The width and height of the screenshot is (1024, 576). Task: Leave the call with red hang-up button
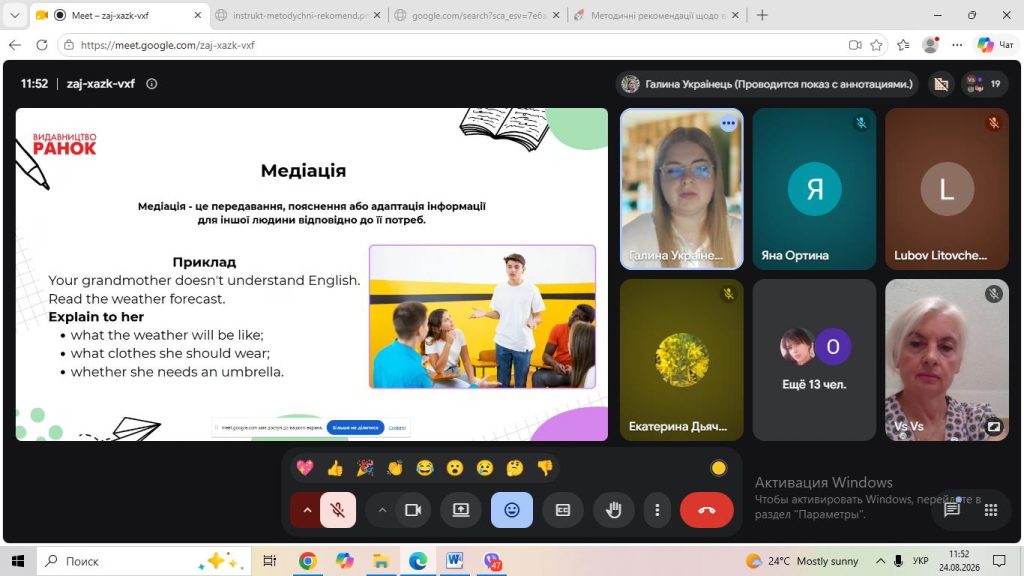pyautogui.click(x=707, y=510)
